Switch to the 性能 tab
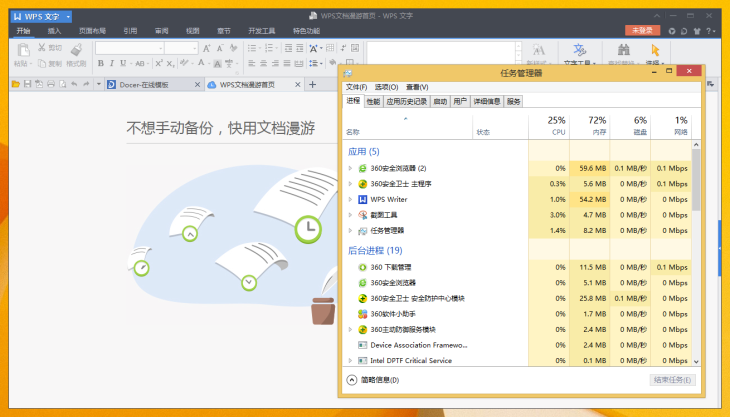 click(x=373, y=101)
